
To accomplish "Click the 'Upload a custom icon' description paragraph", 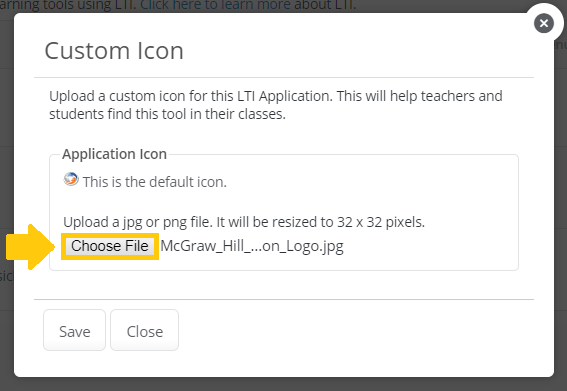I will coord(276,105).
